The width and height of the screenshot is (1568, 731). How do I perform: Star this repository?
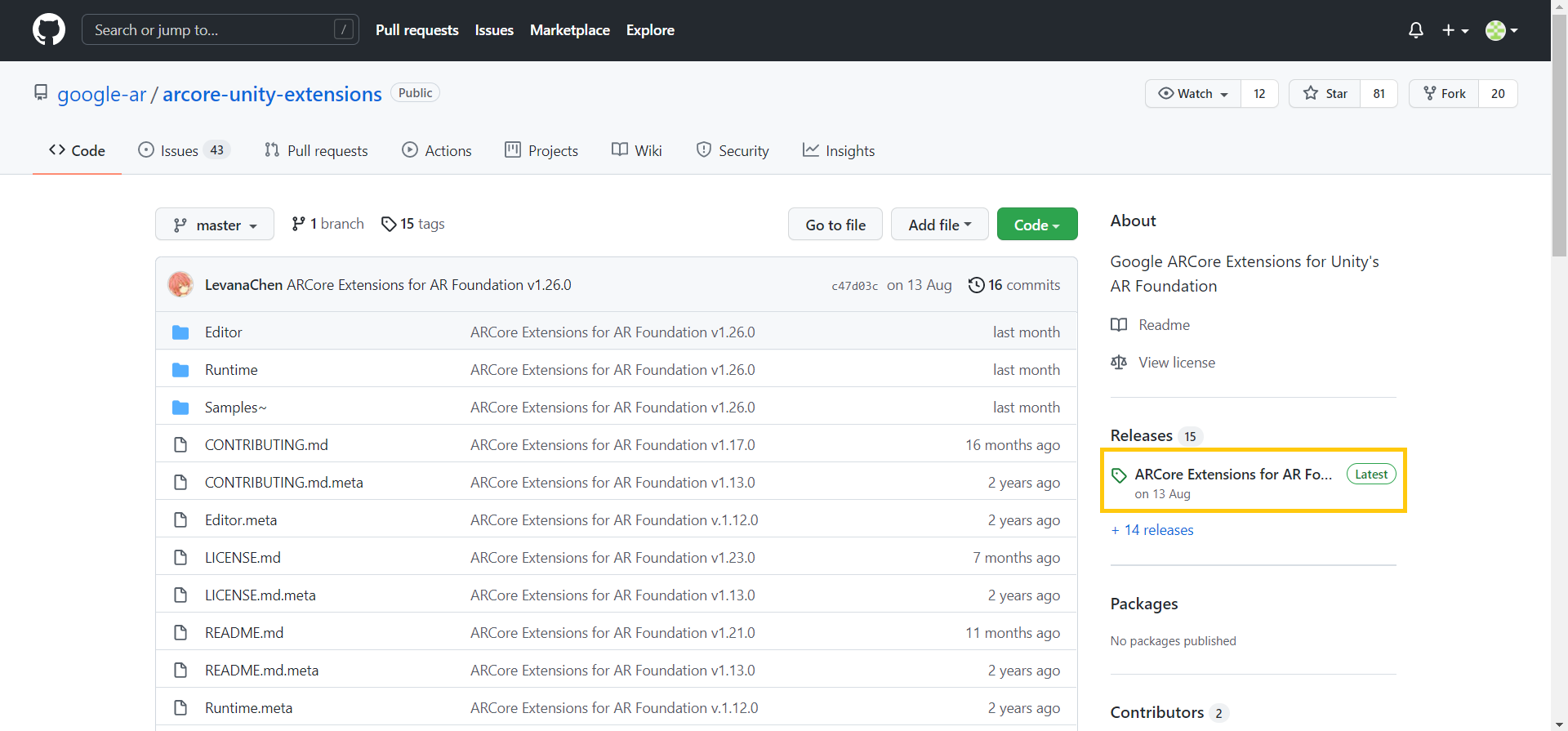tap(1325, 94)
